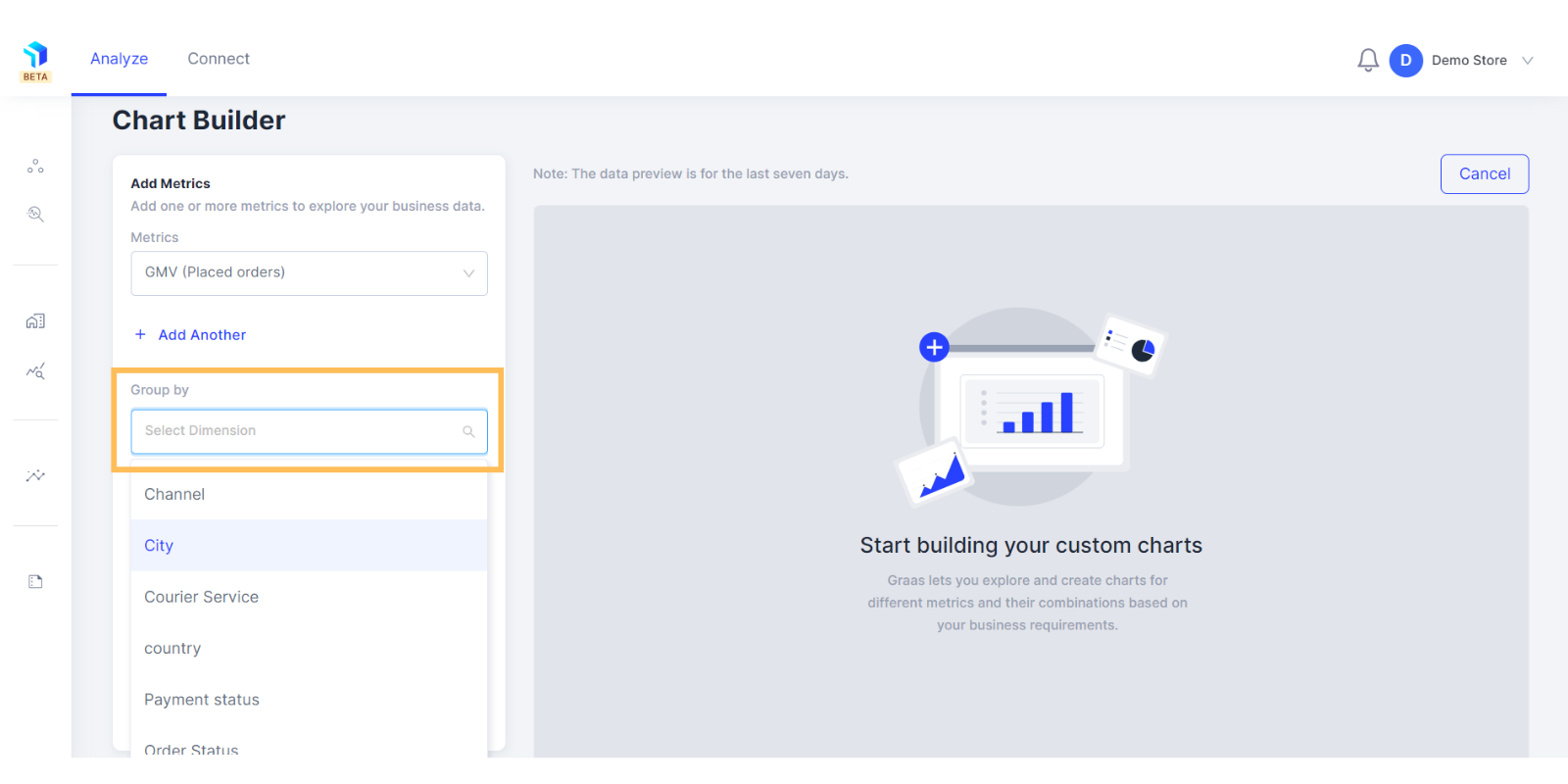Viewport: 1568px width, 784px height.
Task: Click the data preview note text
Action: tap(691, 173)
